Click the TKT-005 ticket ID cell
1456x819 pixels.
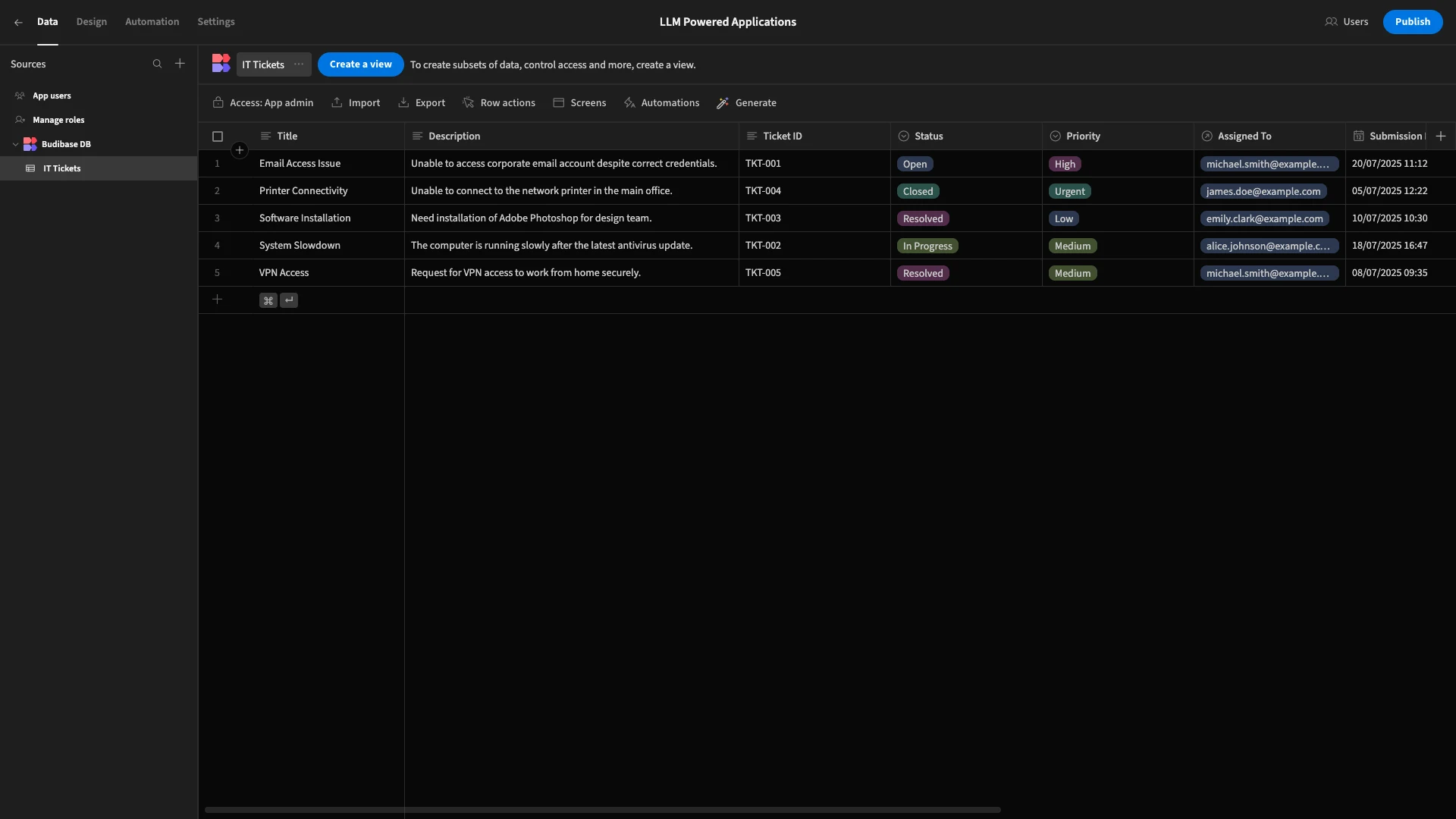pyautogui.click(x=814, y=273)
